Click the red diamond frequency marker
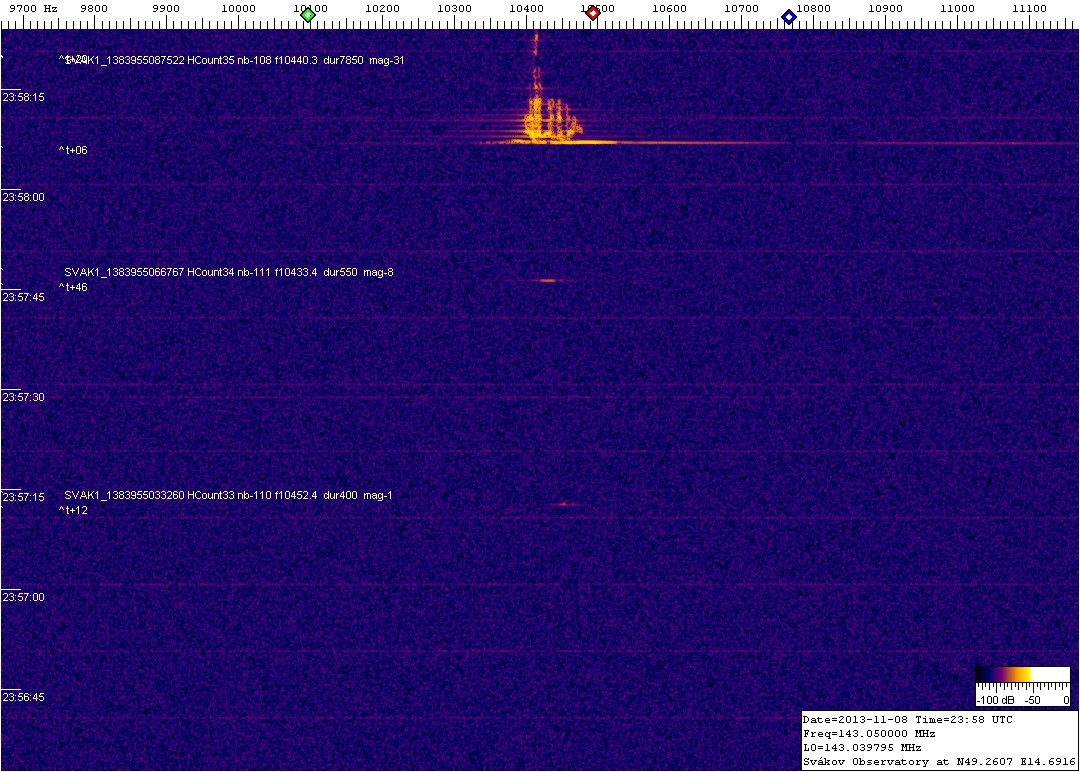Image resolution: width=1080 pixels, height=772 pixels. 592,13
